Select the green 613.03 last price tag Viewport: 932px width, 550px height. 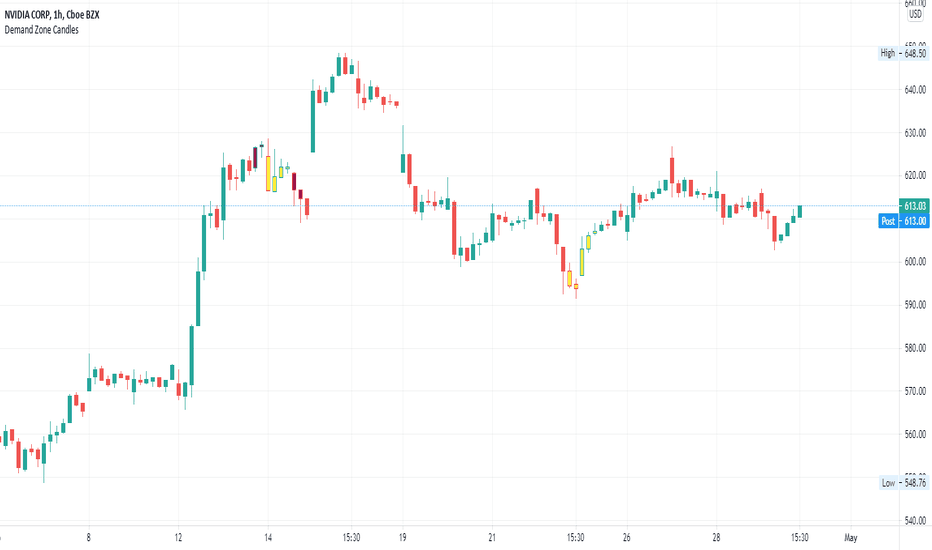(914, 206)
